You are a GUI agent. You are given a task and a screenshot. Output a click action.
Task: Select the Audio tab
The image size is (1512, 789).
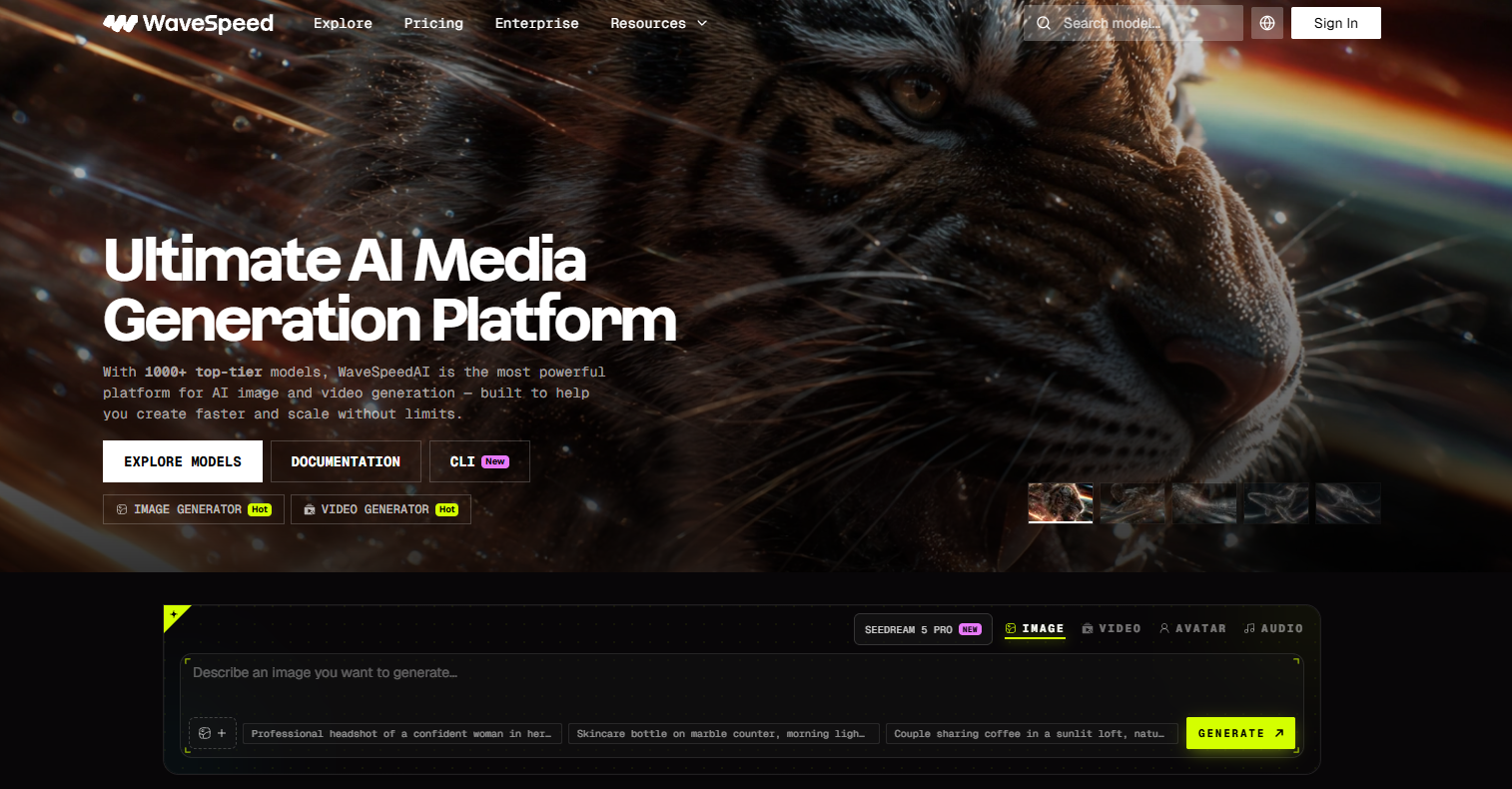1273,628
